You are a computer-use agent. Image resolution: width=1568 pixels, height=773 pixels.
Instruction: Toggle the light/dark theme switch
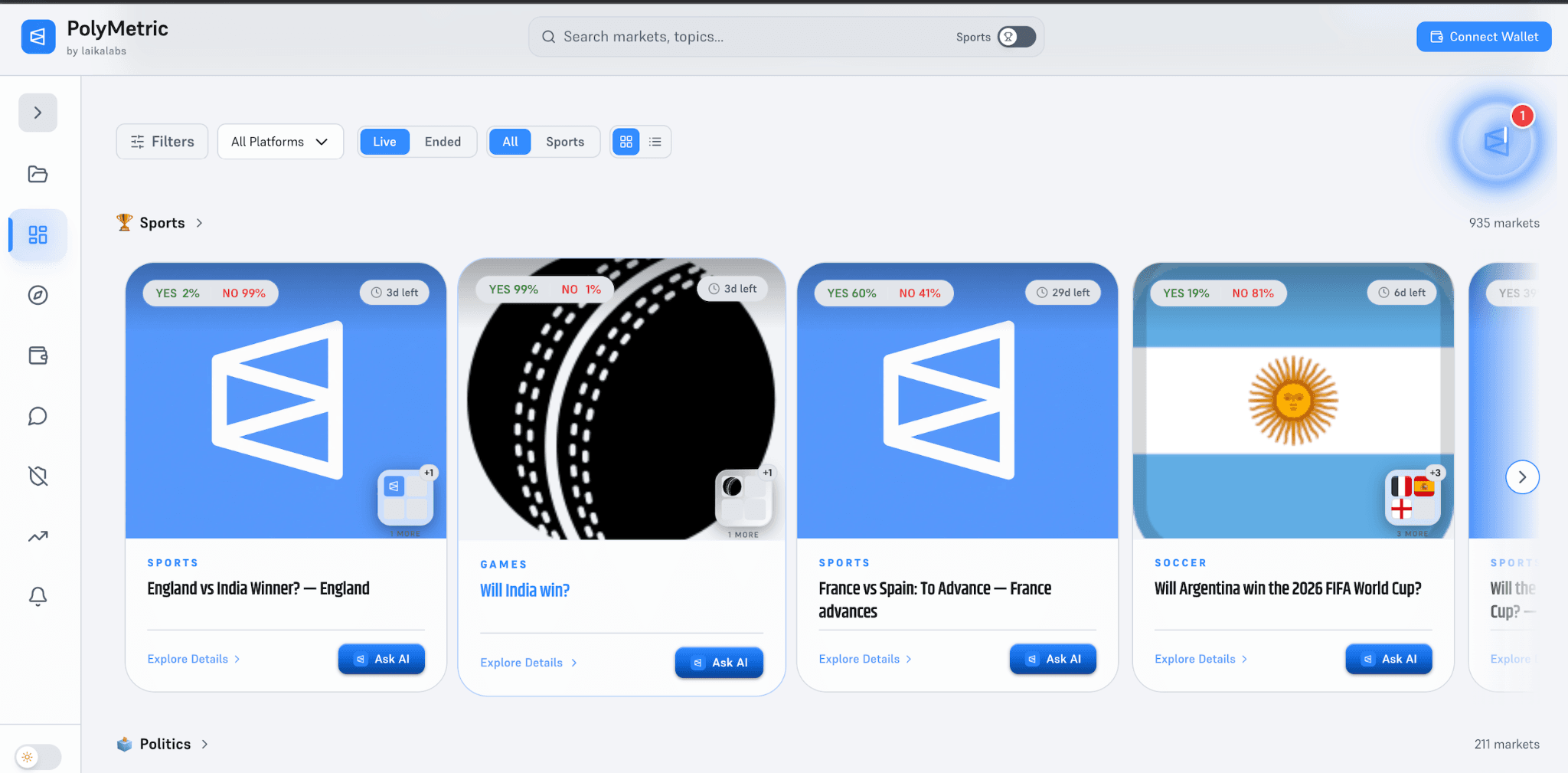pyautogui.click(x=38, y=757)
